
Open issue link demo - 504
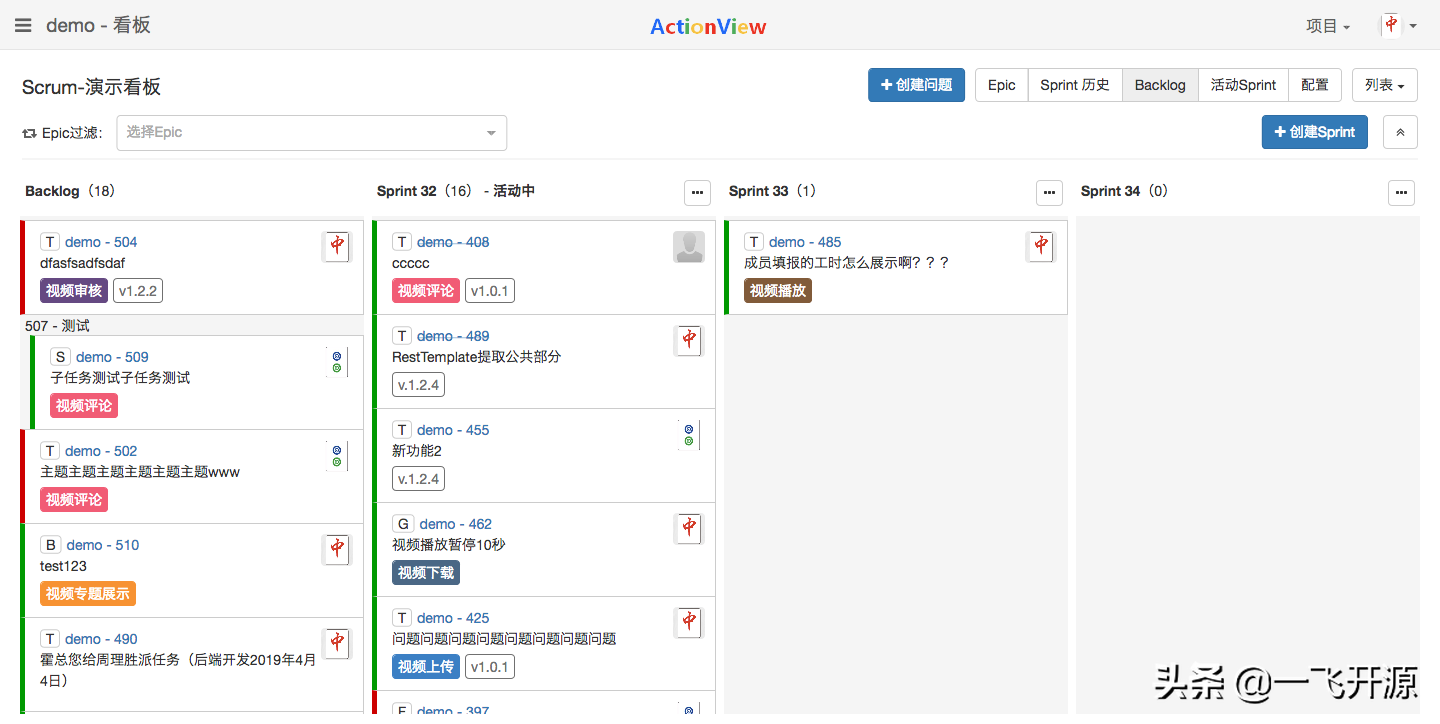point(101,242)
